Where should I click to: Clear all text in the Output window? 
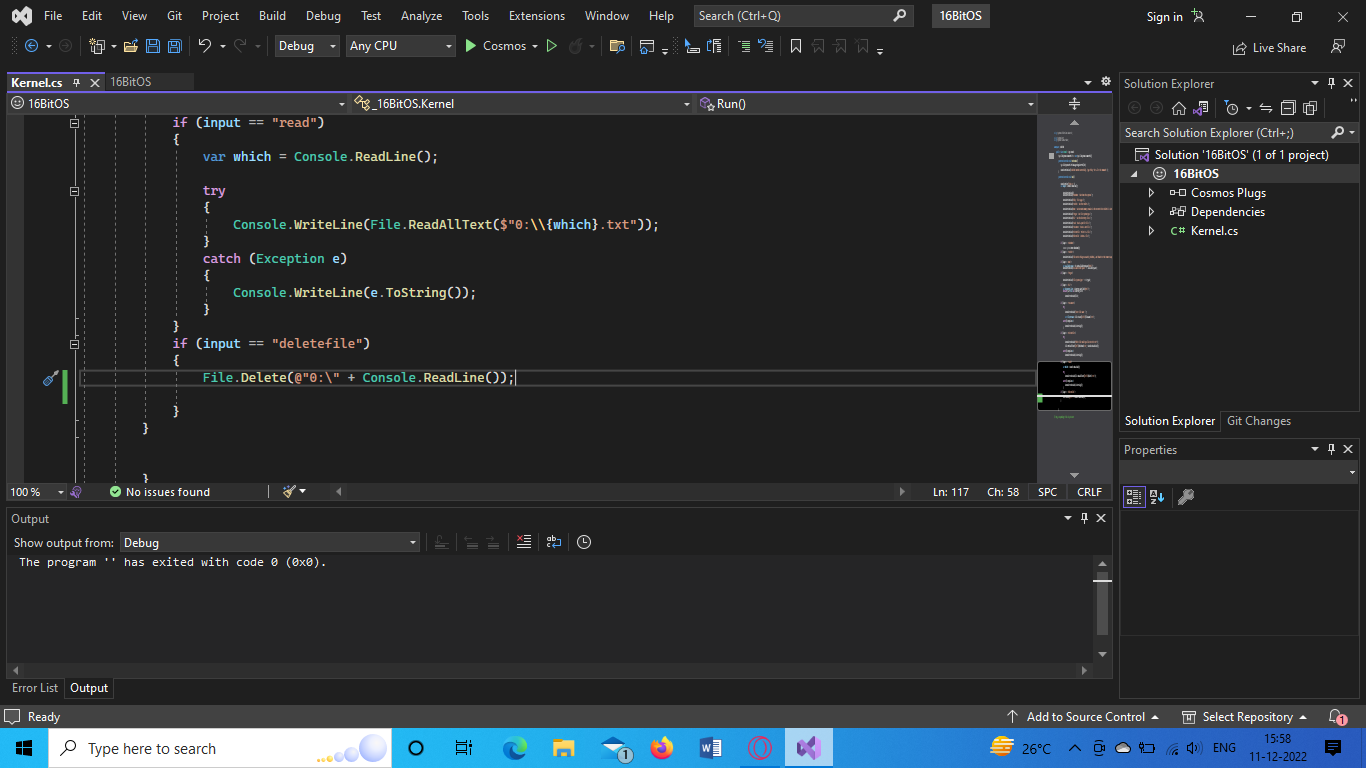(524, 542)
